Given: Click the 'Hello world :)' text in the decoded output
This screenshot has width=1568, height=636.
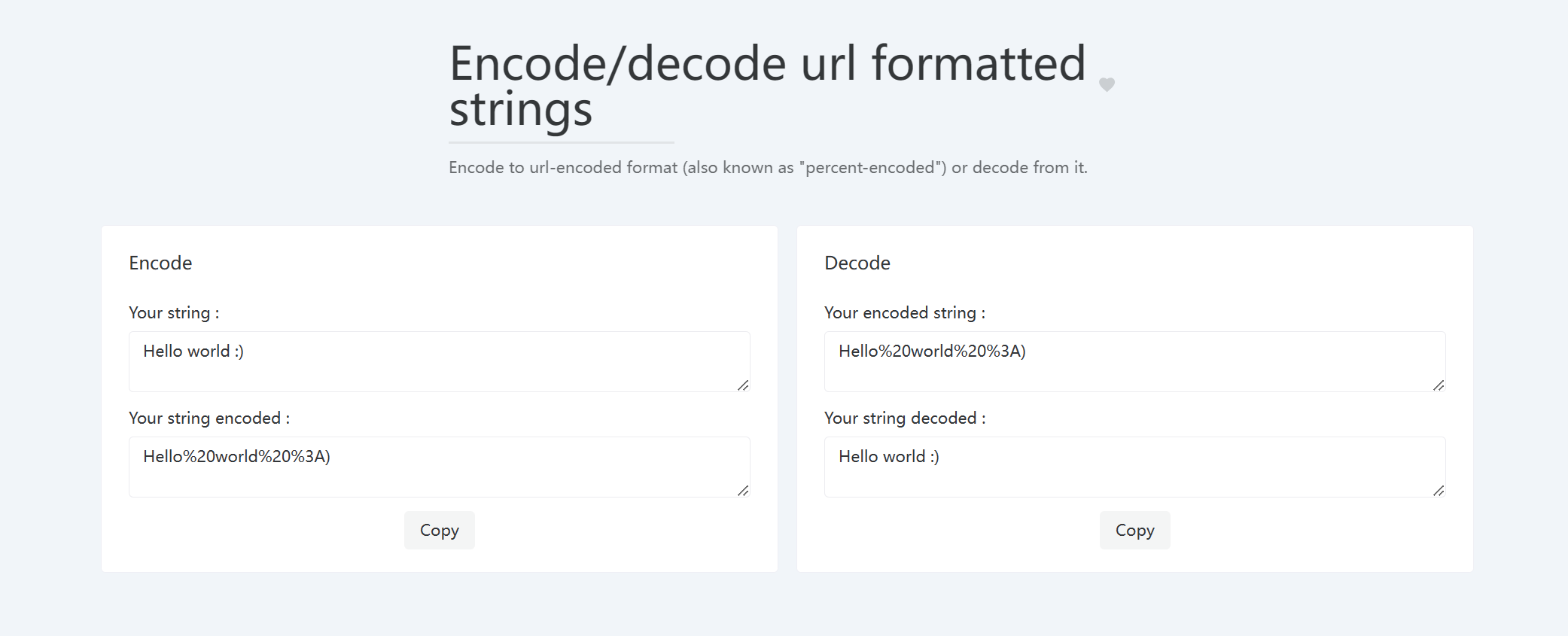Looking at the screenshot, I should [x=888, y=456].
